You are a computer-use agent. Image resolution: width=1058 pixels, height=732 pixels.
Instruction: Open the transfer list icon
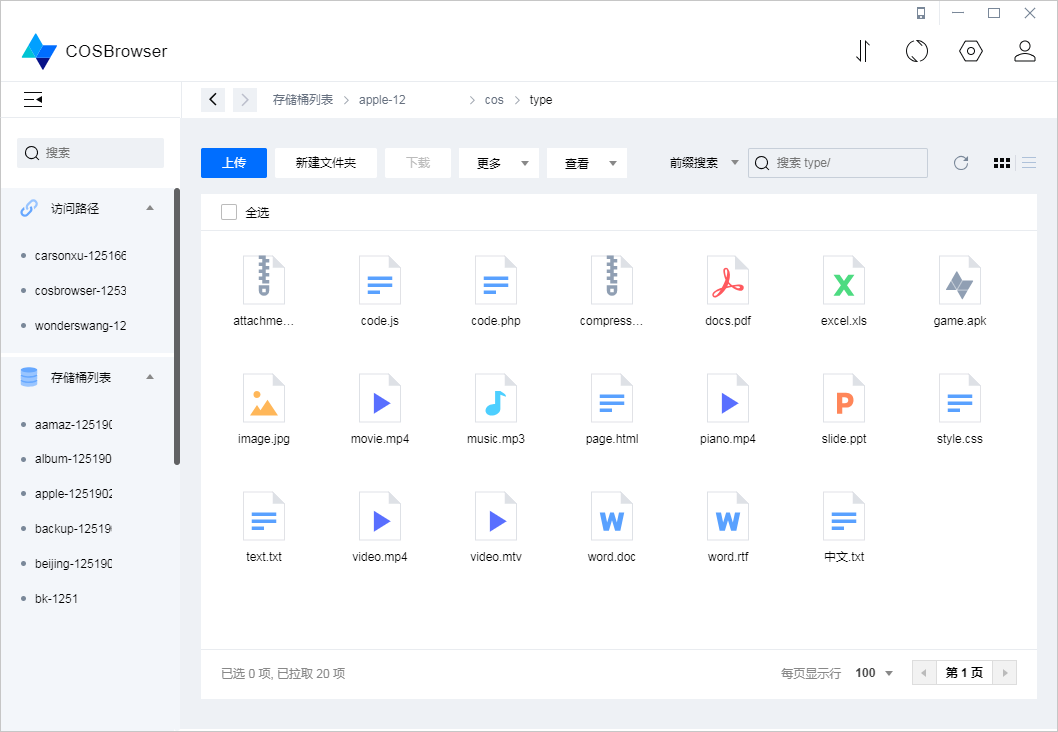(x=862, y=51)
